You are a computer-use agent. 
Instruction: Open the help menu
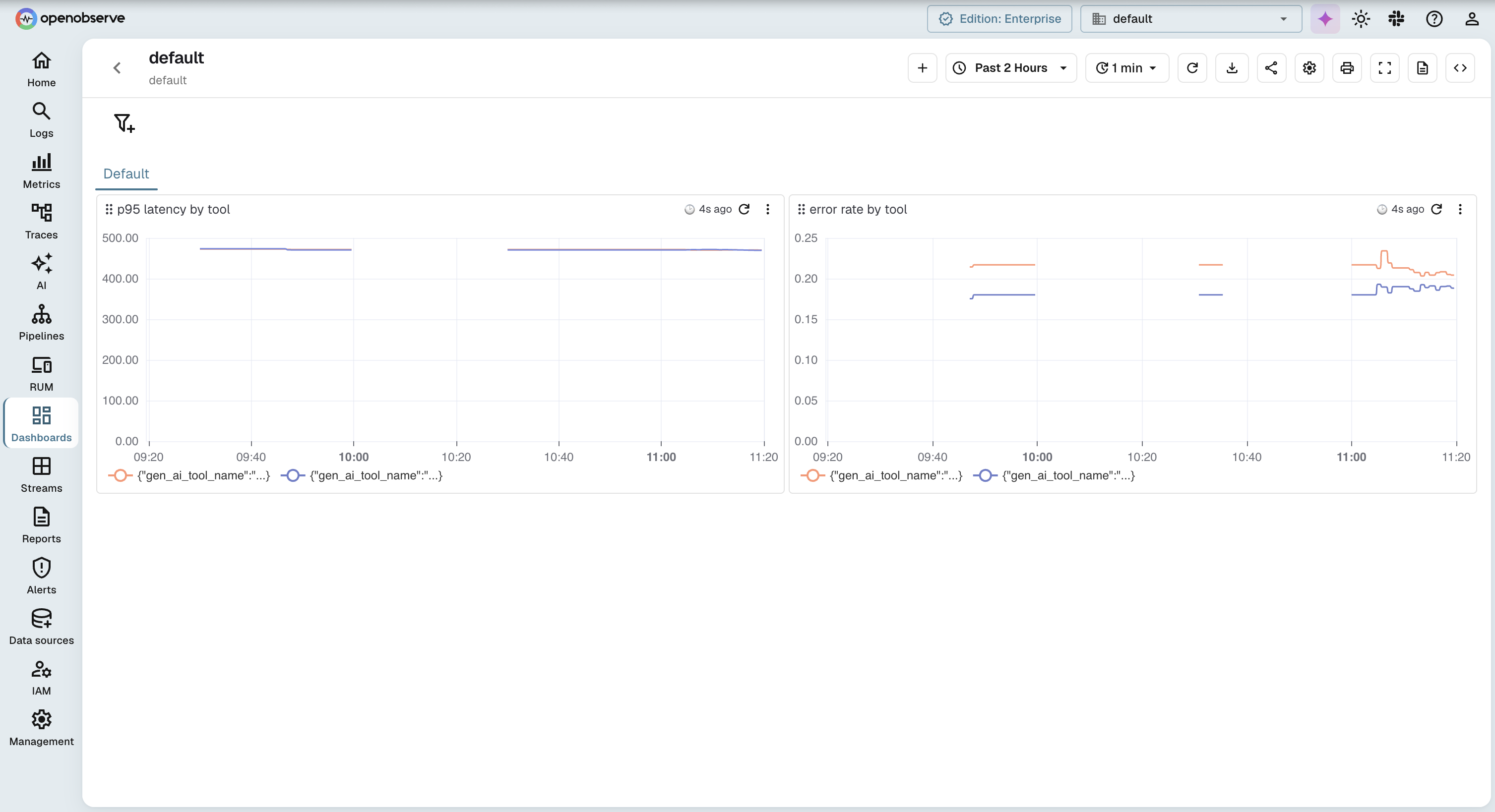(x=1434, y=18)
